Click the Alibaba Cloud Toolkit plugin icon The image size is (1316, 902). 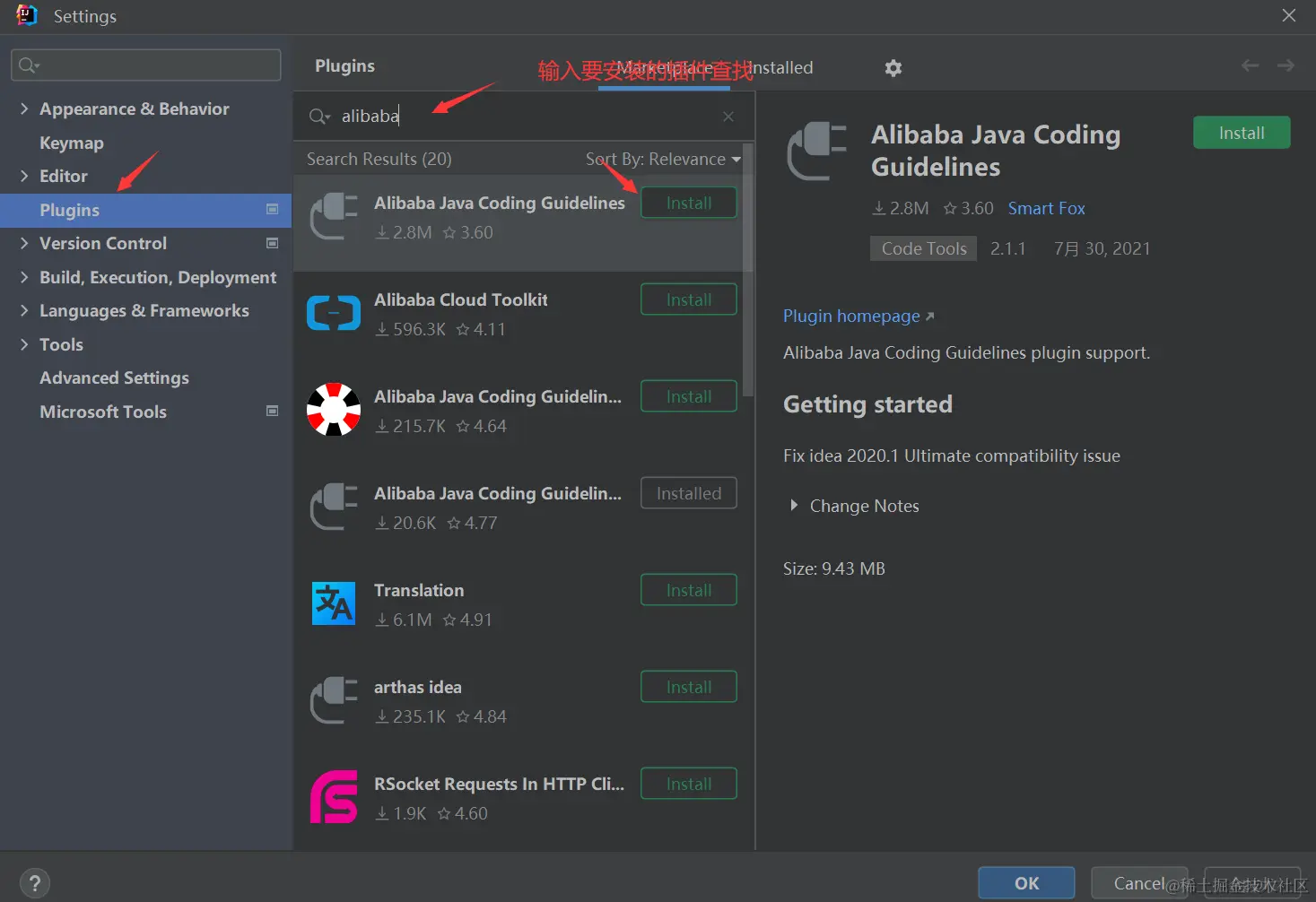click(x=334, y=314)
